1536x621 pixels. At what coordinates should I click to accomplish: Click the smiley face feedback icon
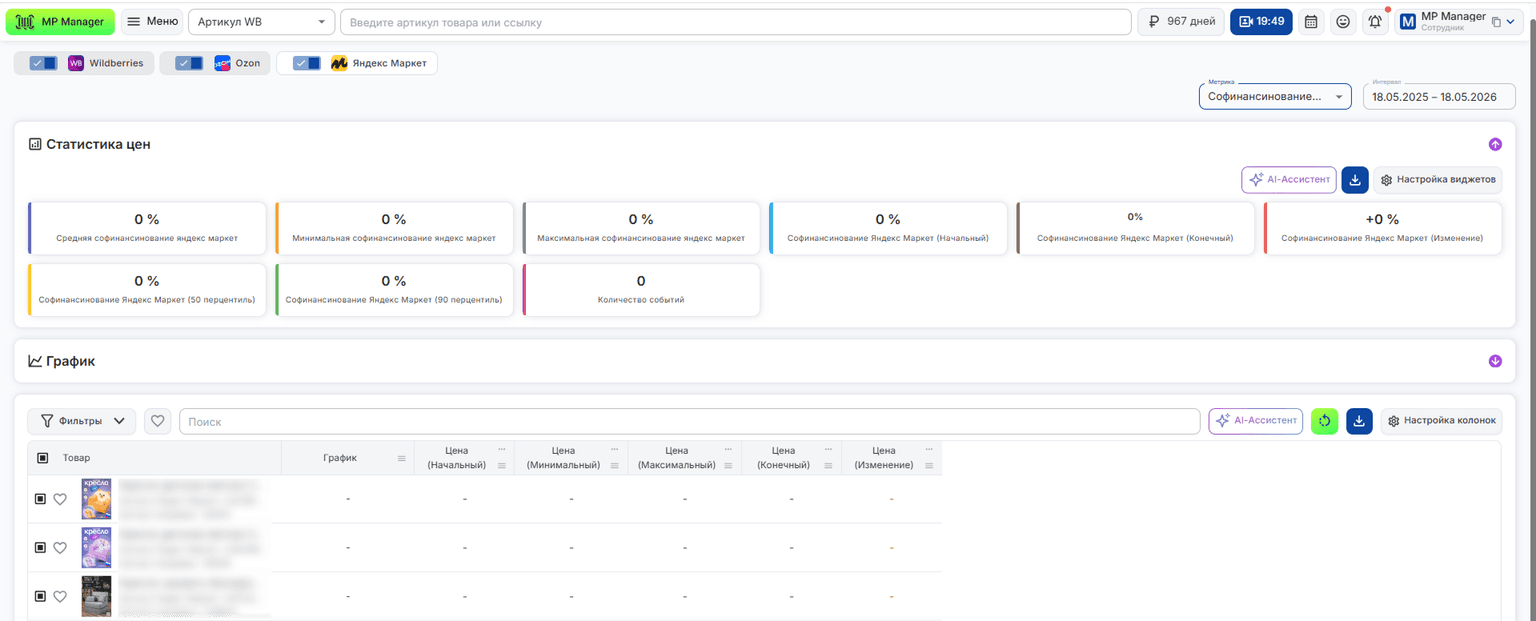point(1343,22)
